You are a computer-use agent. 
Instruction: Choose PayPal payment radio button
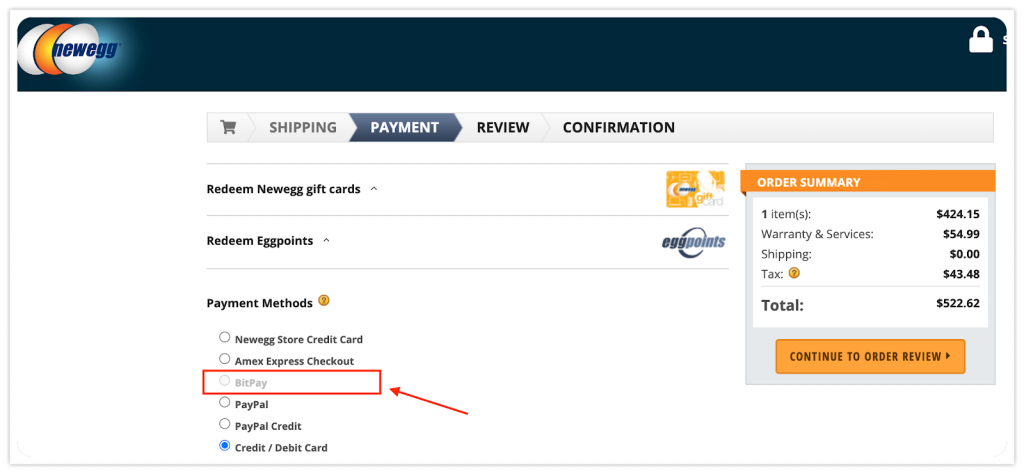tap(225, 402)
